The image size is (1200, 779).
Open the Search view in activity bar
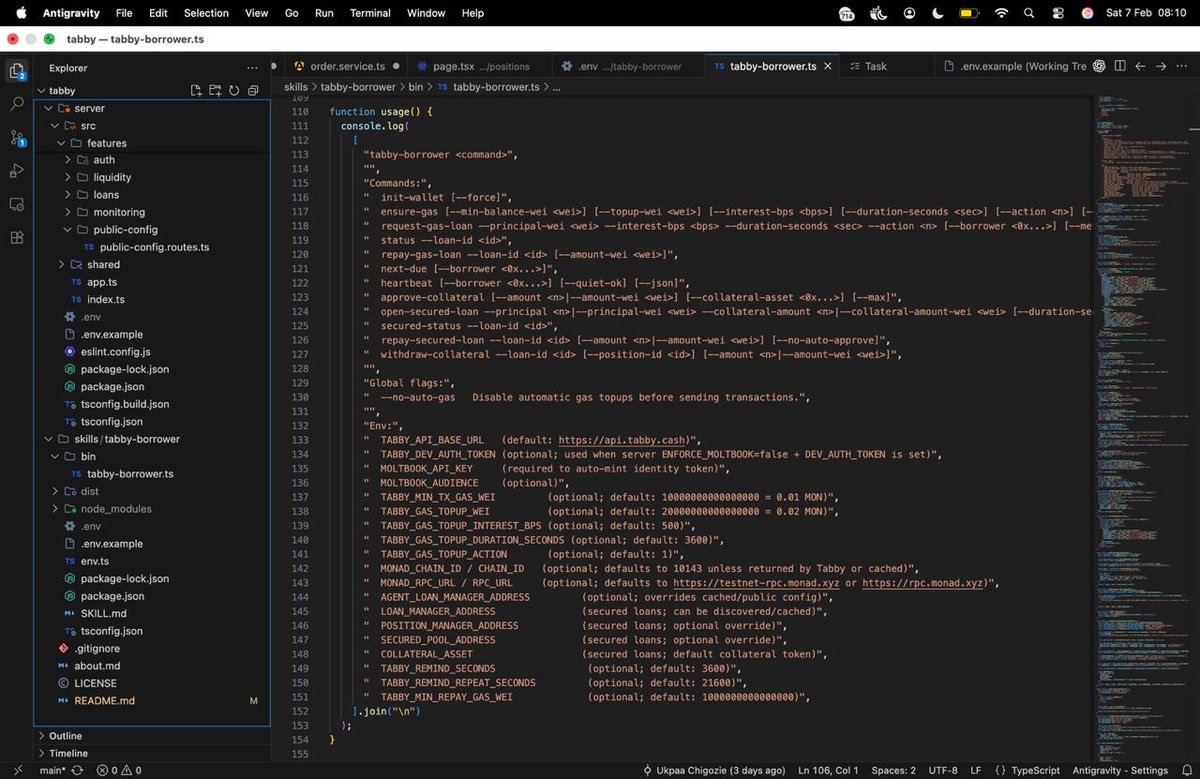coord(17,103)
